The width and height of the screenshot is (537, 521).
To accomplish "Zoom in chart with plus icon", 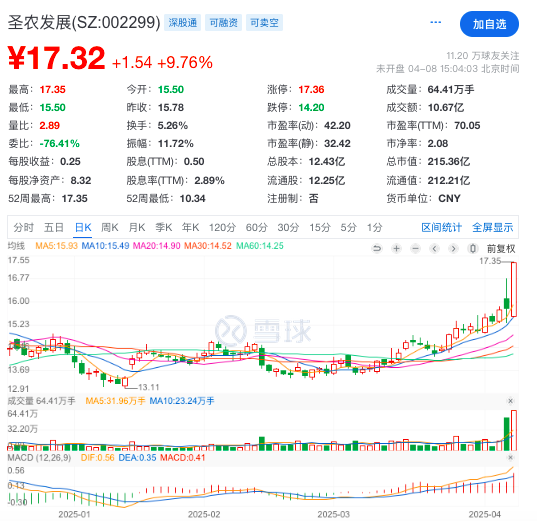I will click(x=396, y=248).
